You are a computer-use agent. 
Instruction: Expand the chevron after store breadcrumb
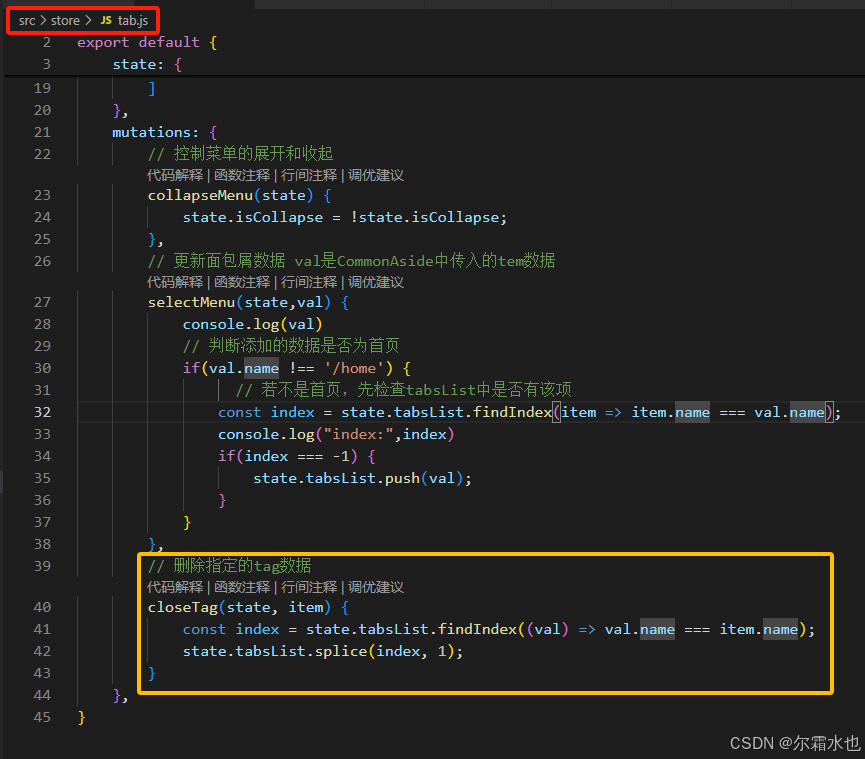88,21
